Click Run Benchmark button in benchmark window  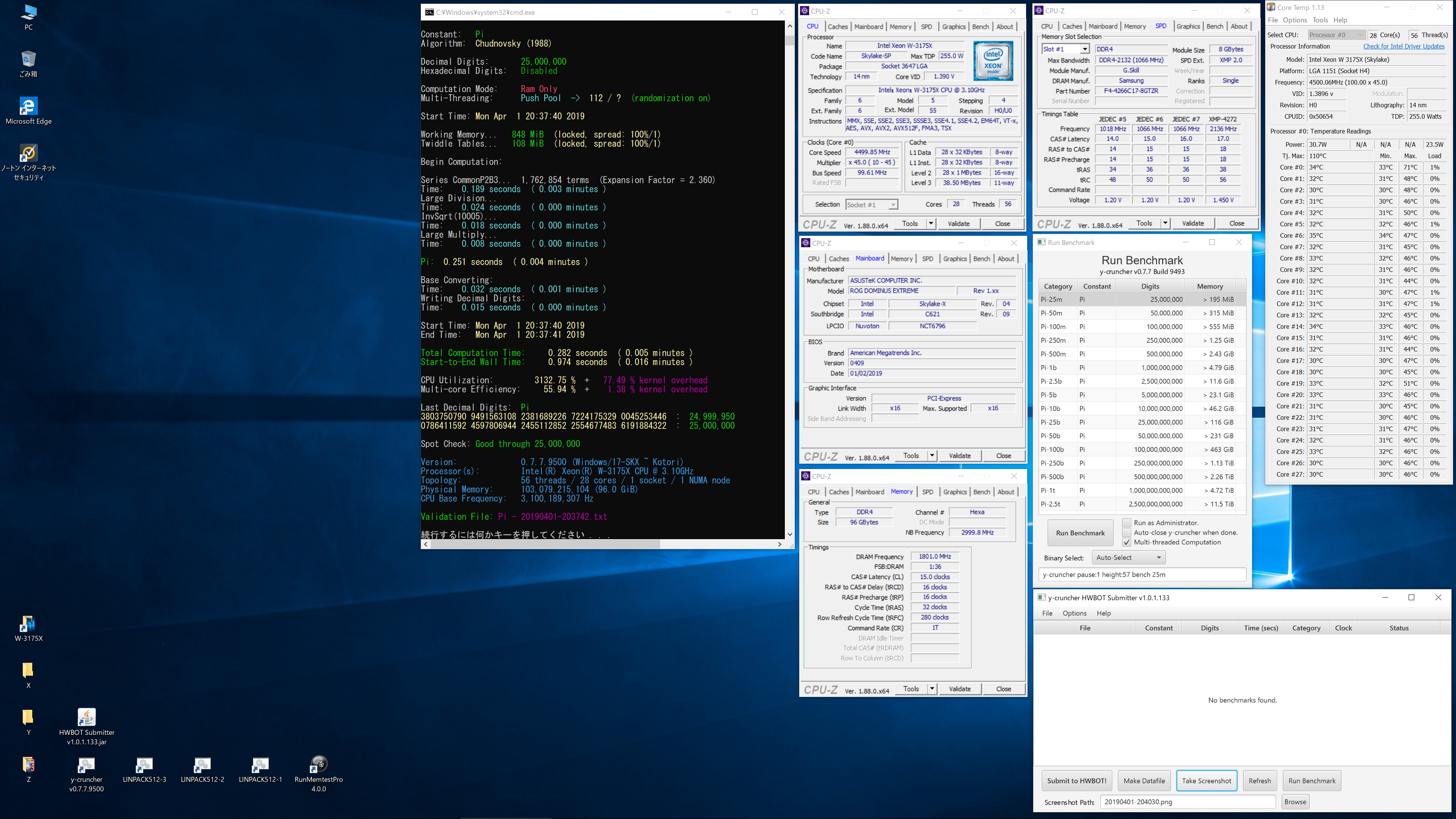1079,533
